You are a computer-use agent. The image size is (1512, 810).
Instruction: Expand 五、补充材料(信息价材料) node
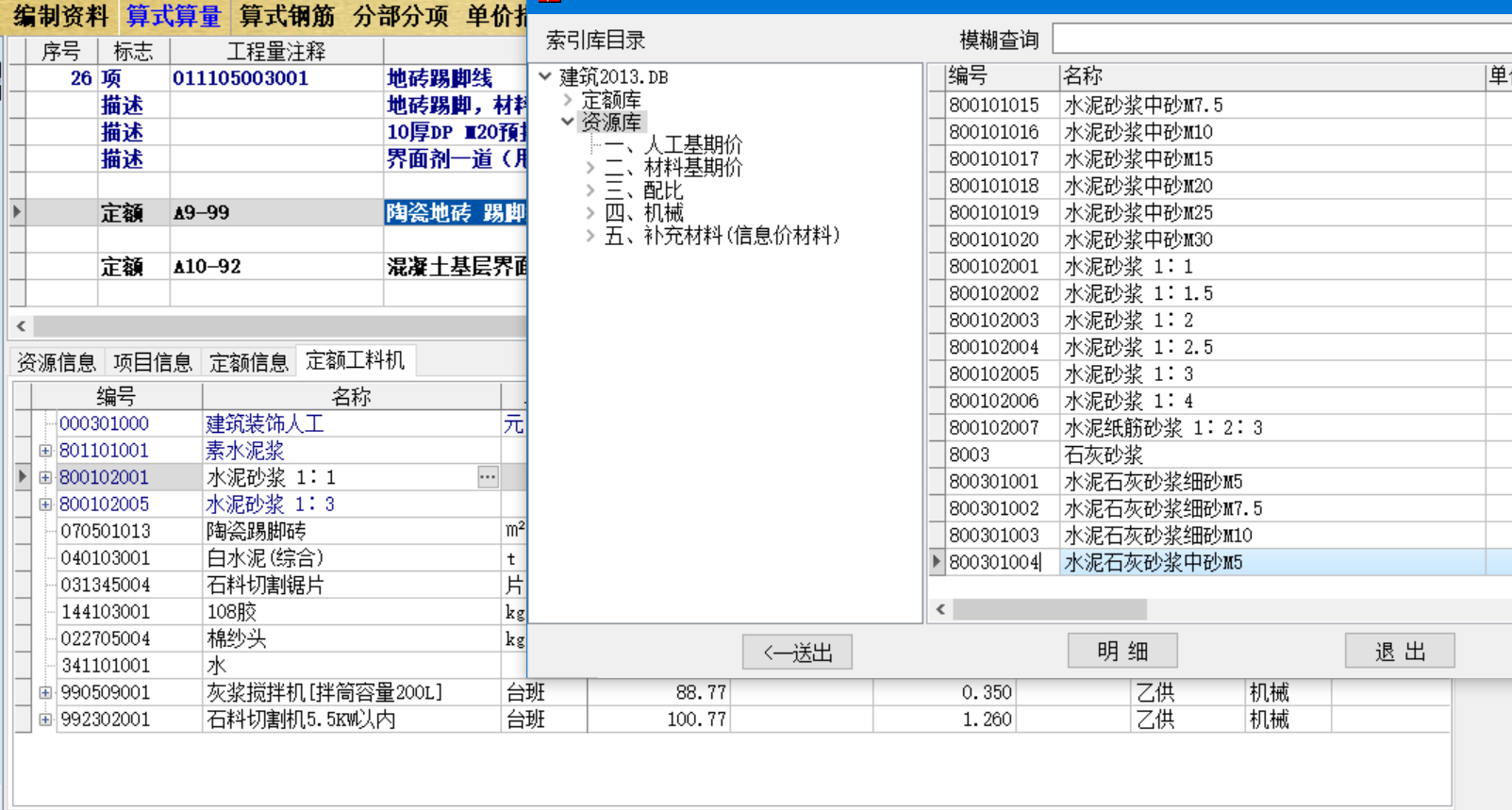[x=590, y=235]
